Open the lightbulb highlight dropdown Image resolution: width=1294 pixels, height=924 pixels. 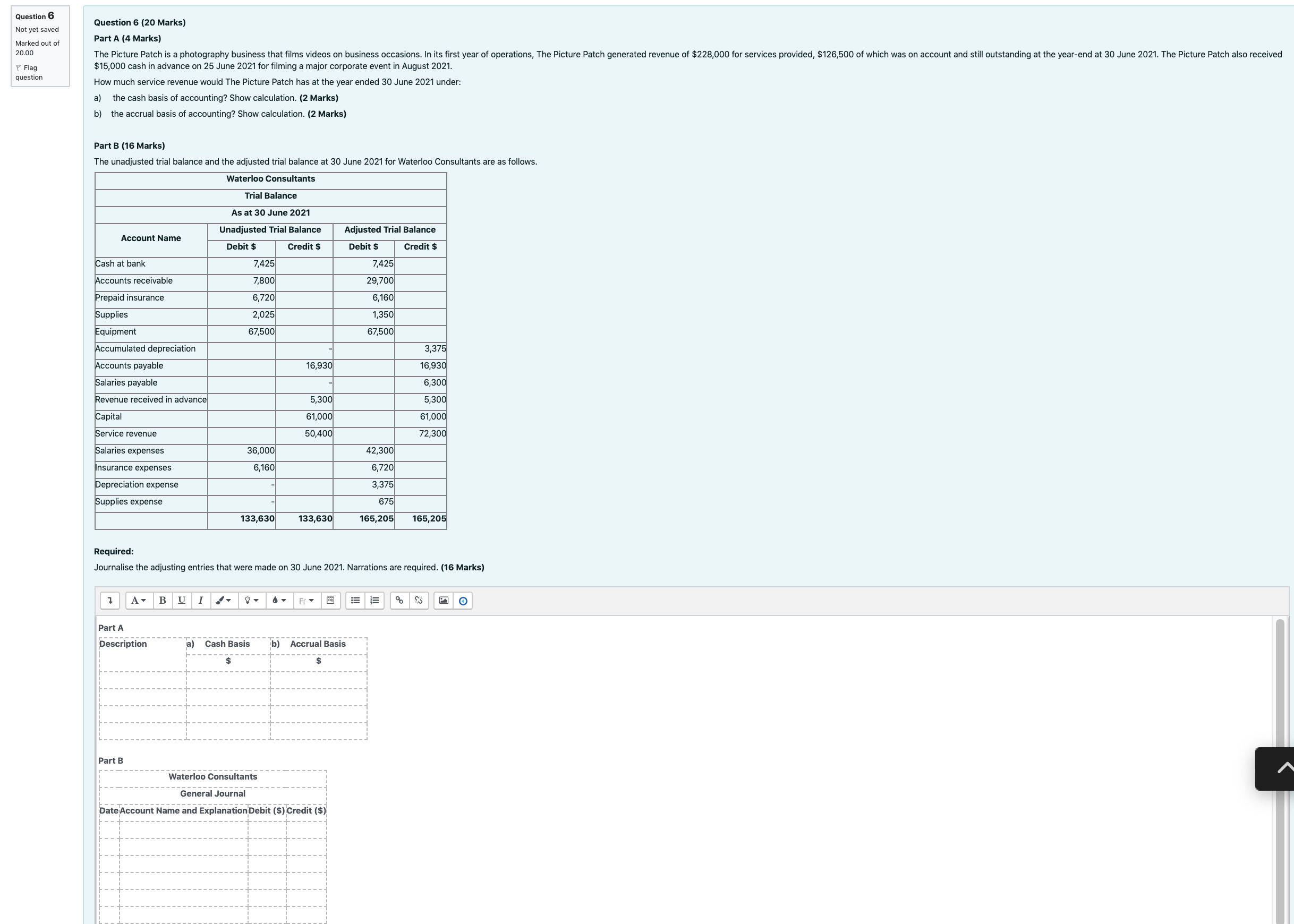click(x=251, y=600)
